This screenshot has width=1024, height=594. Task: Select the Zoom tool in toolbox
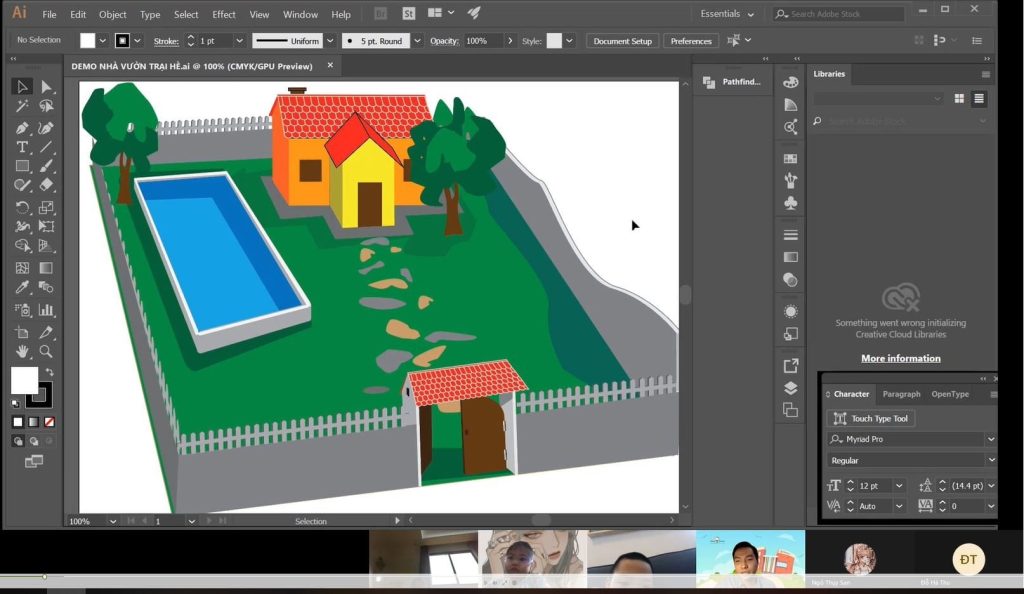coord(46,352)
